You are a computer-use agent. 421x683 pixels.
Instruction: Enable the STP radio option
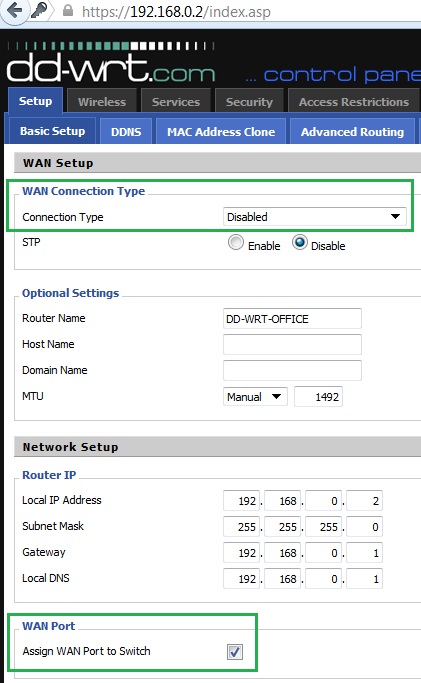[x=236, y=243]
